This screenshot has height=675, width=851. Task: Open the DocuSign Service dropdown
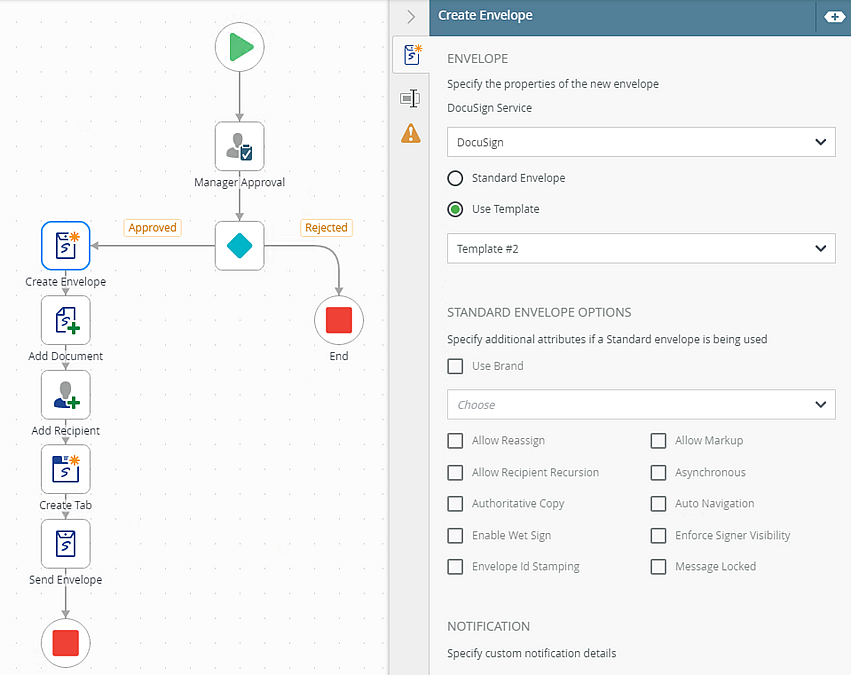[x=640, y=142]
